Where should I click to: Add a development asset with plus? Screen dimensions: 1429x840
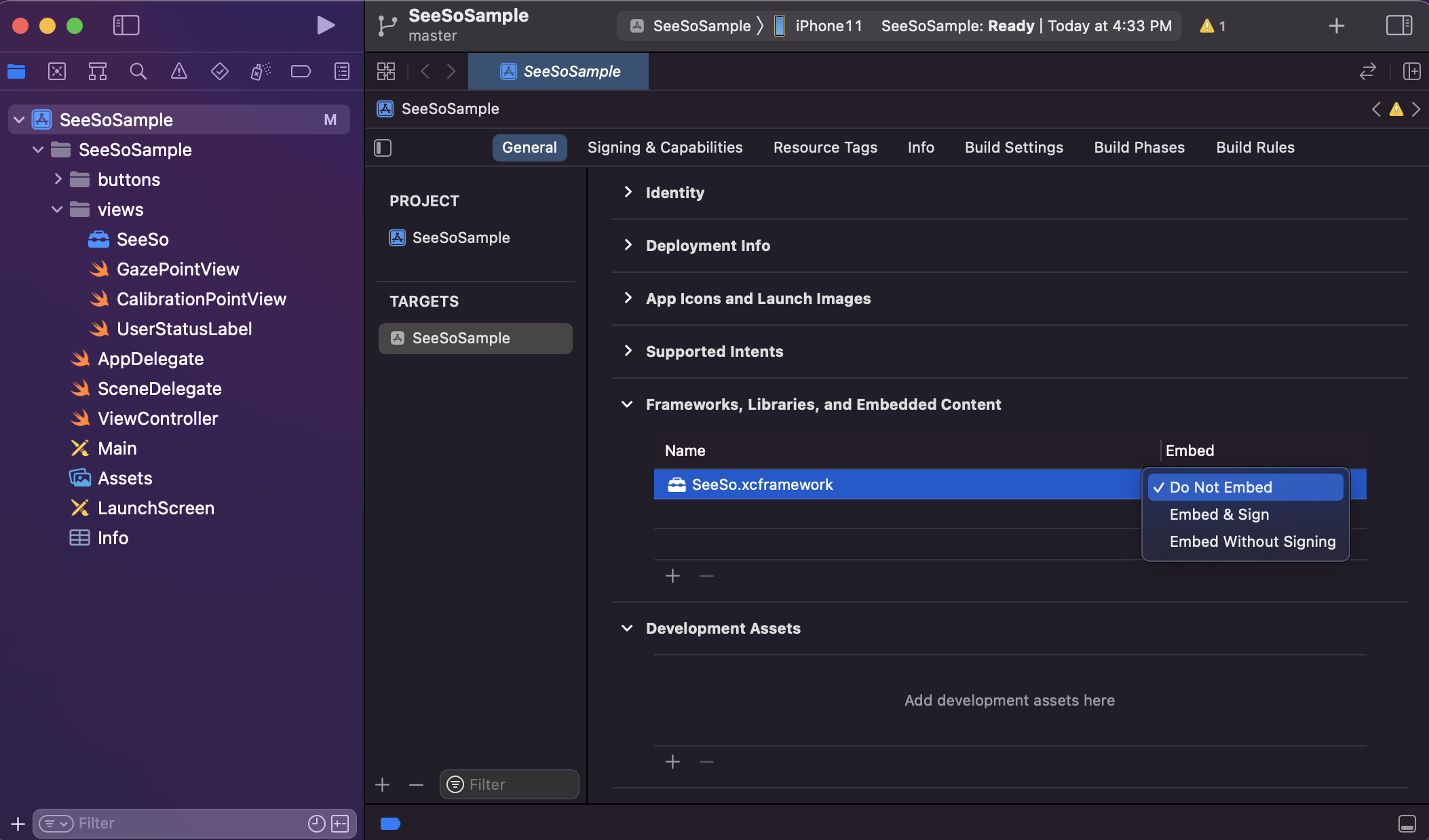coord(672,762)
